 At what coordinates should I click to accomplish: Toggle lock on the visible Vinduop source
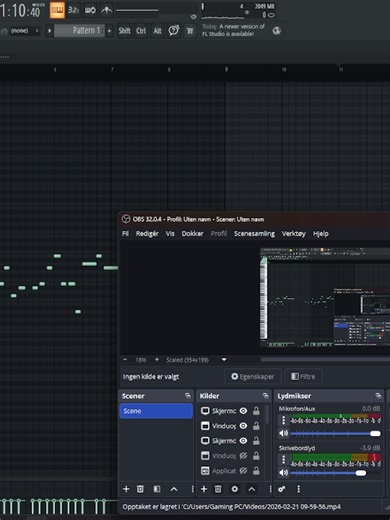click(x=256, y=426)
